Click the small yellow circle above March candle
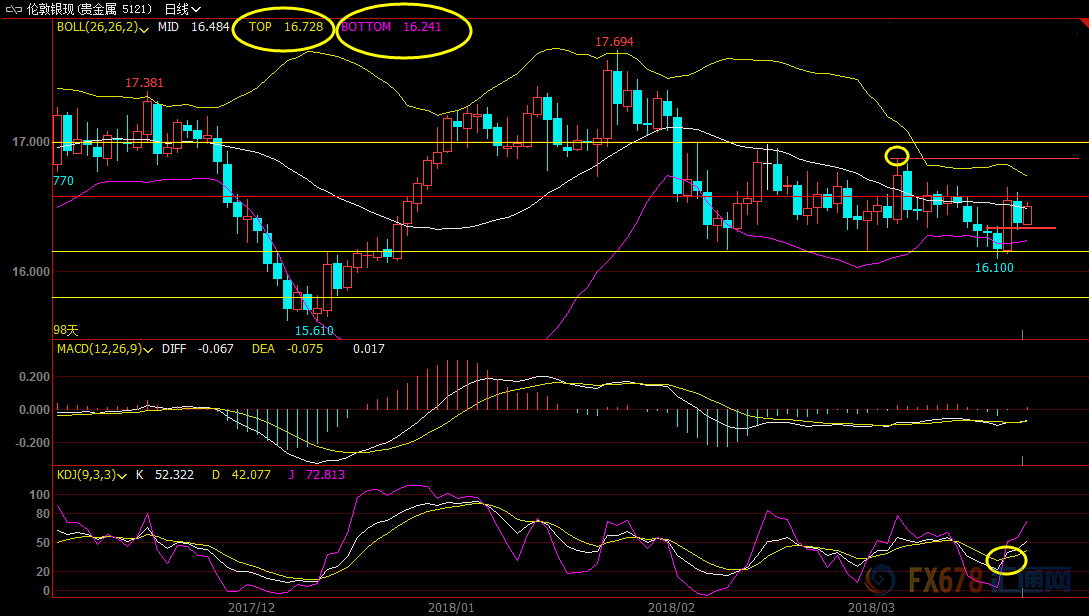 pos(897,155)
